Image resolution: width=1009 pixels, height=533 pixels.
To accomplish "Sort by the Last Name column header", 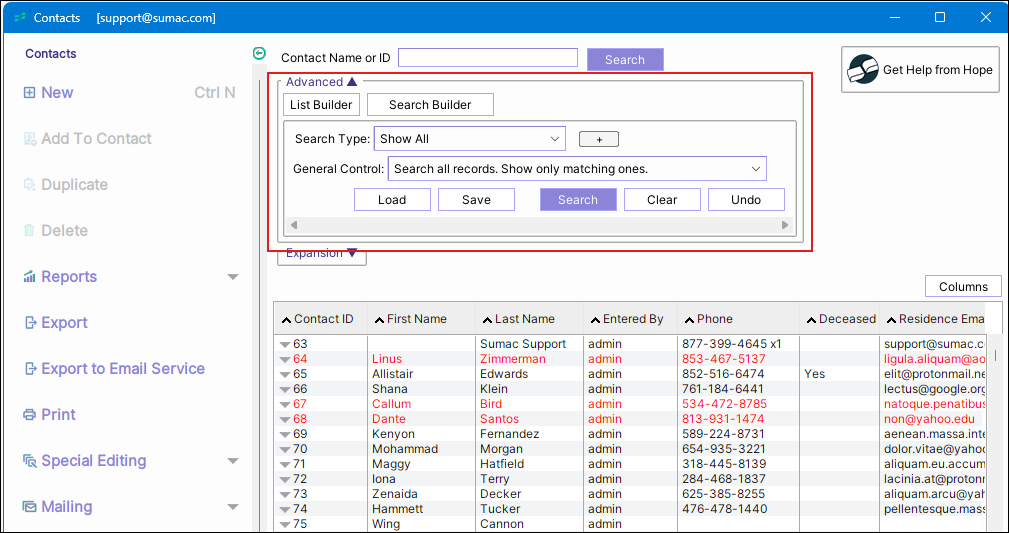I will [524, 319].
